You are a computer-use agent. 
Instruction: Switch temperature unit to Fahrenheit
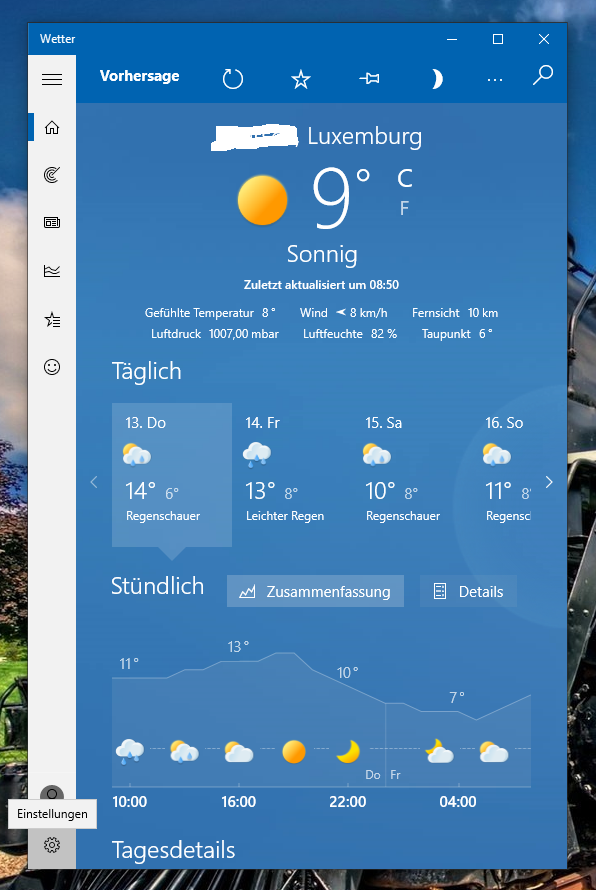[x=404, y=209]
